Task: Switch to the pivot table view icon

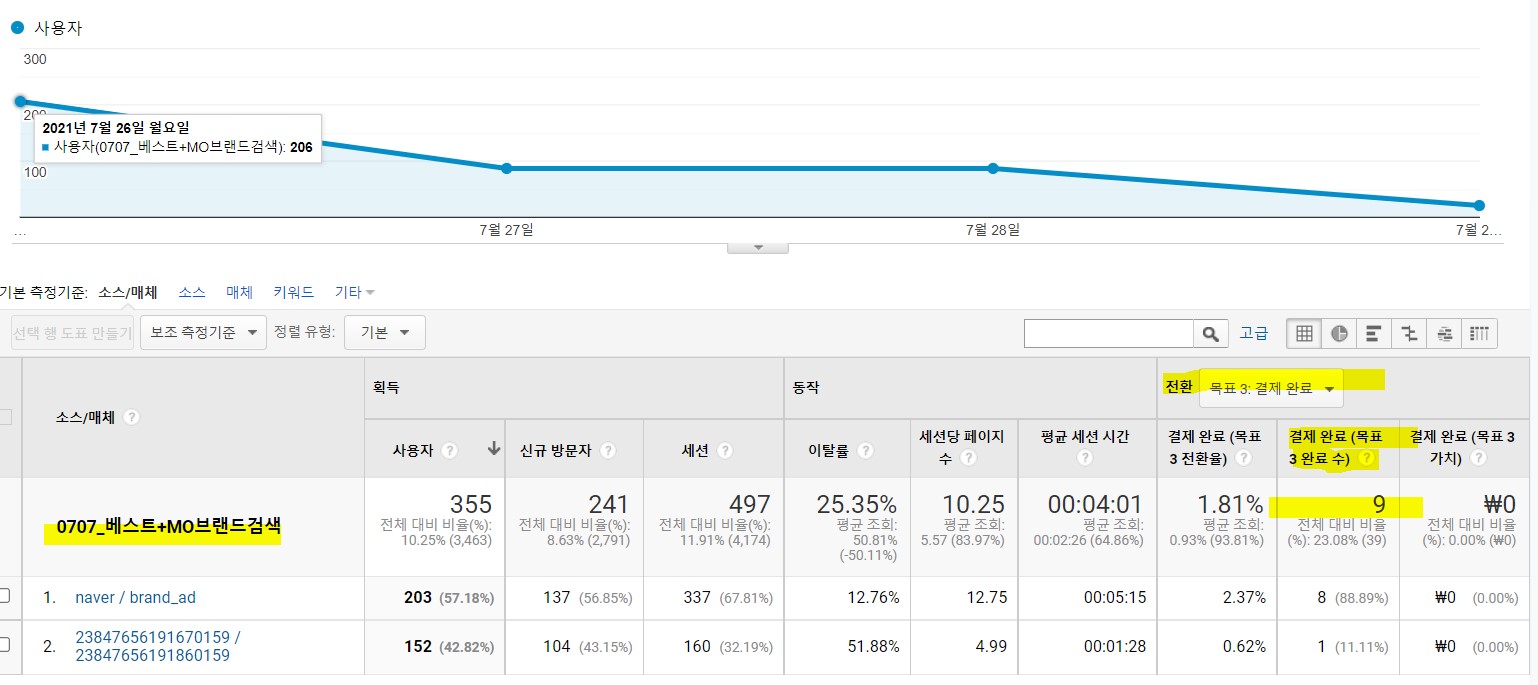Action: 1480,334
